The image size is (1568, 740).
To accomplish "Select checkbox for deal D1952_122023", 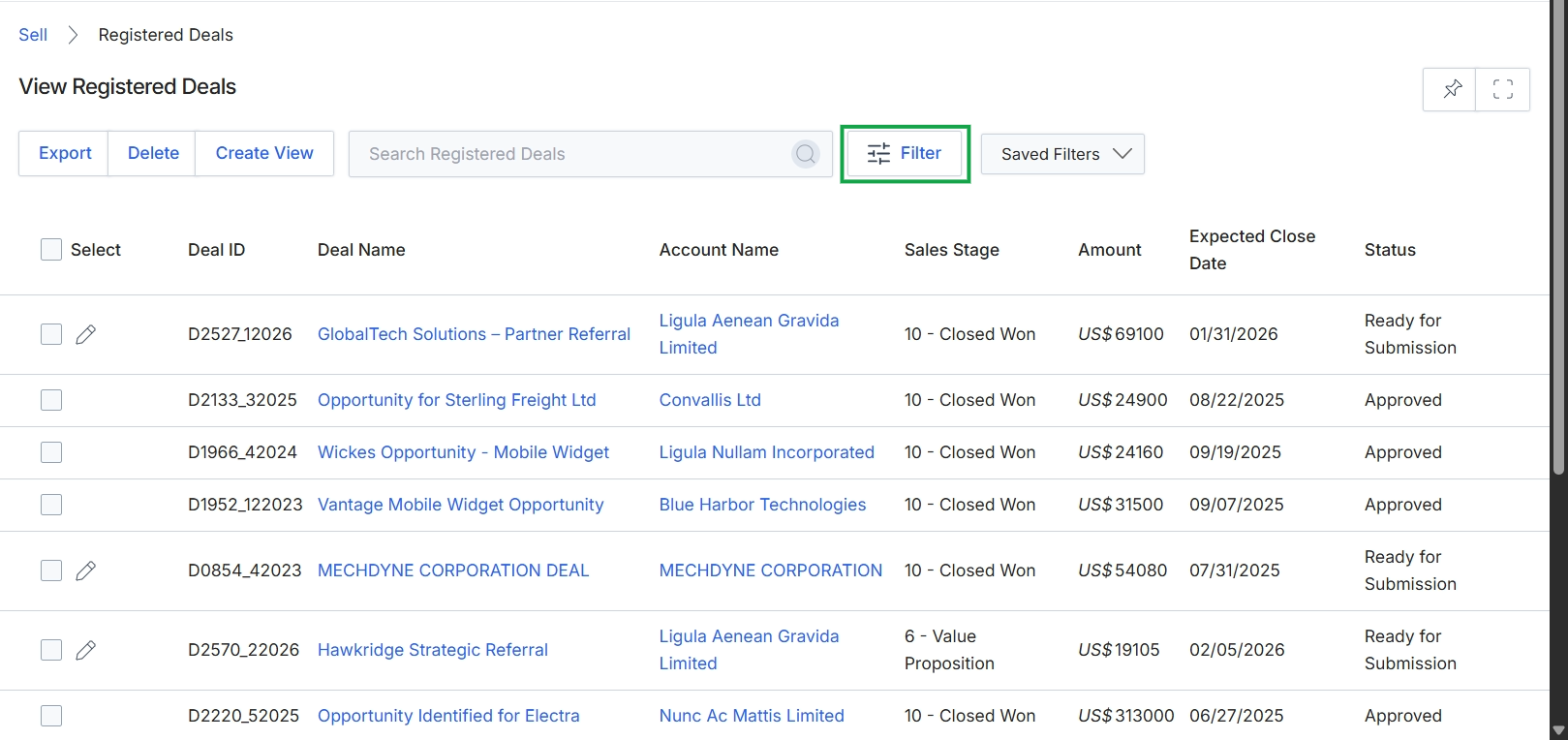I will [51, 505].
